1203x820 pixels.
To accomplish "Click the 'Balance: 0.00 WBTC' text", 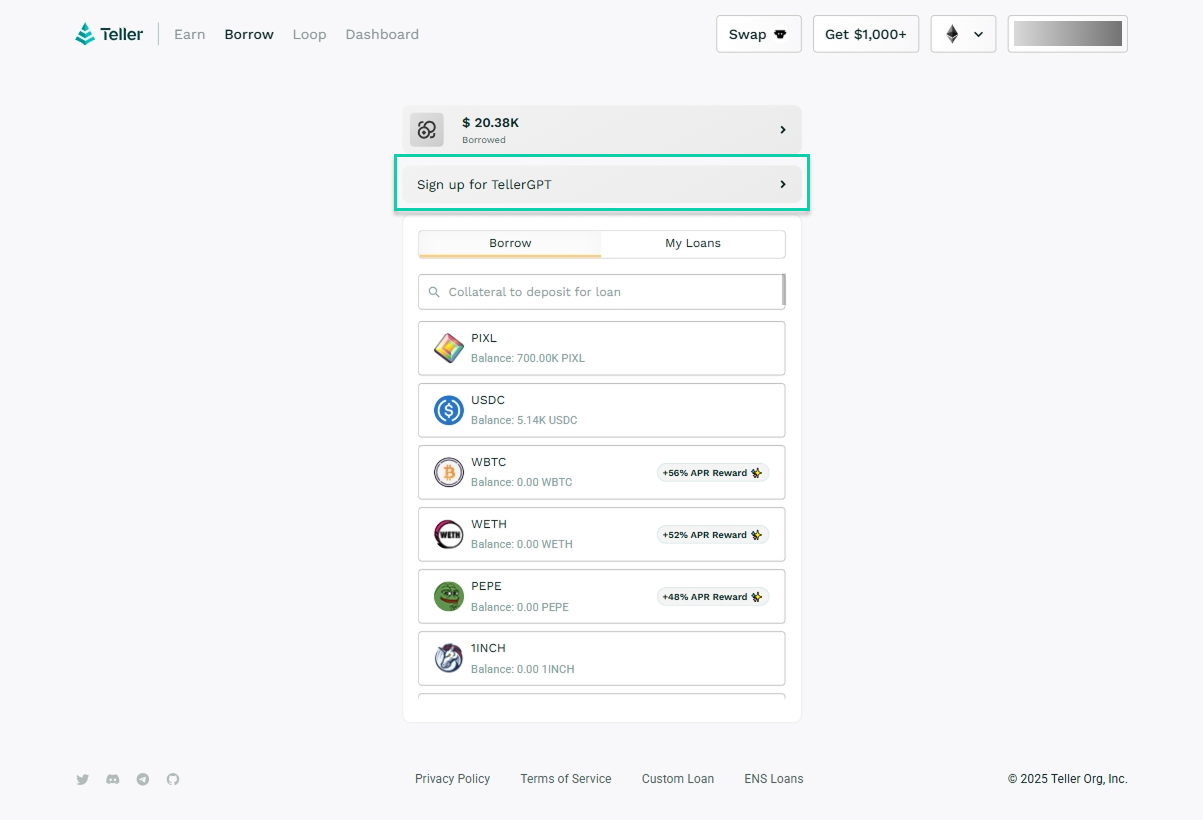I will coord(522,482).
